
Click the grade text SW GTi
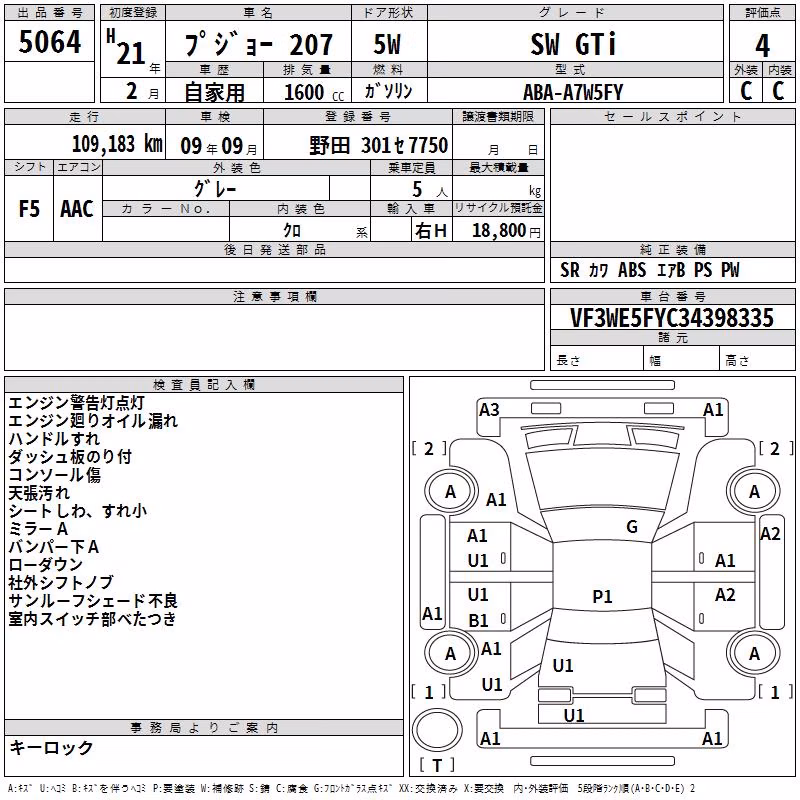point(573,44)
